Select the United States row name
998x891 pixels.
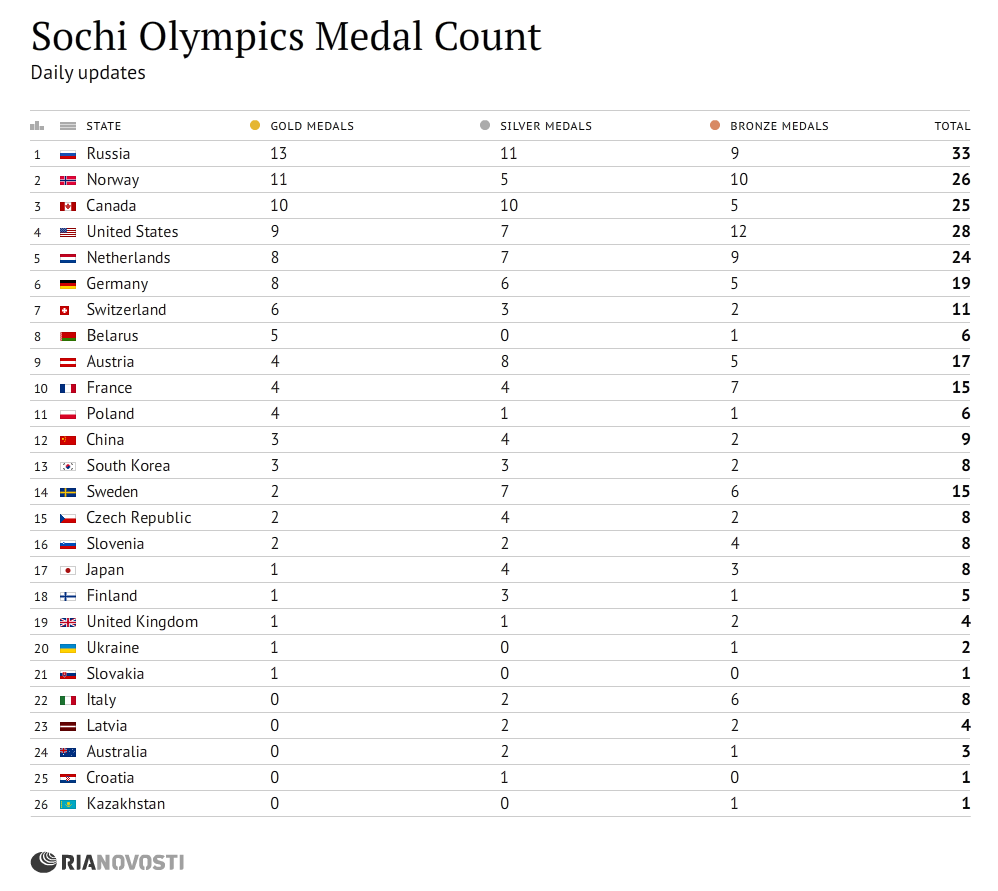(132, 232)
